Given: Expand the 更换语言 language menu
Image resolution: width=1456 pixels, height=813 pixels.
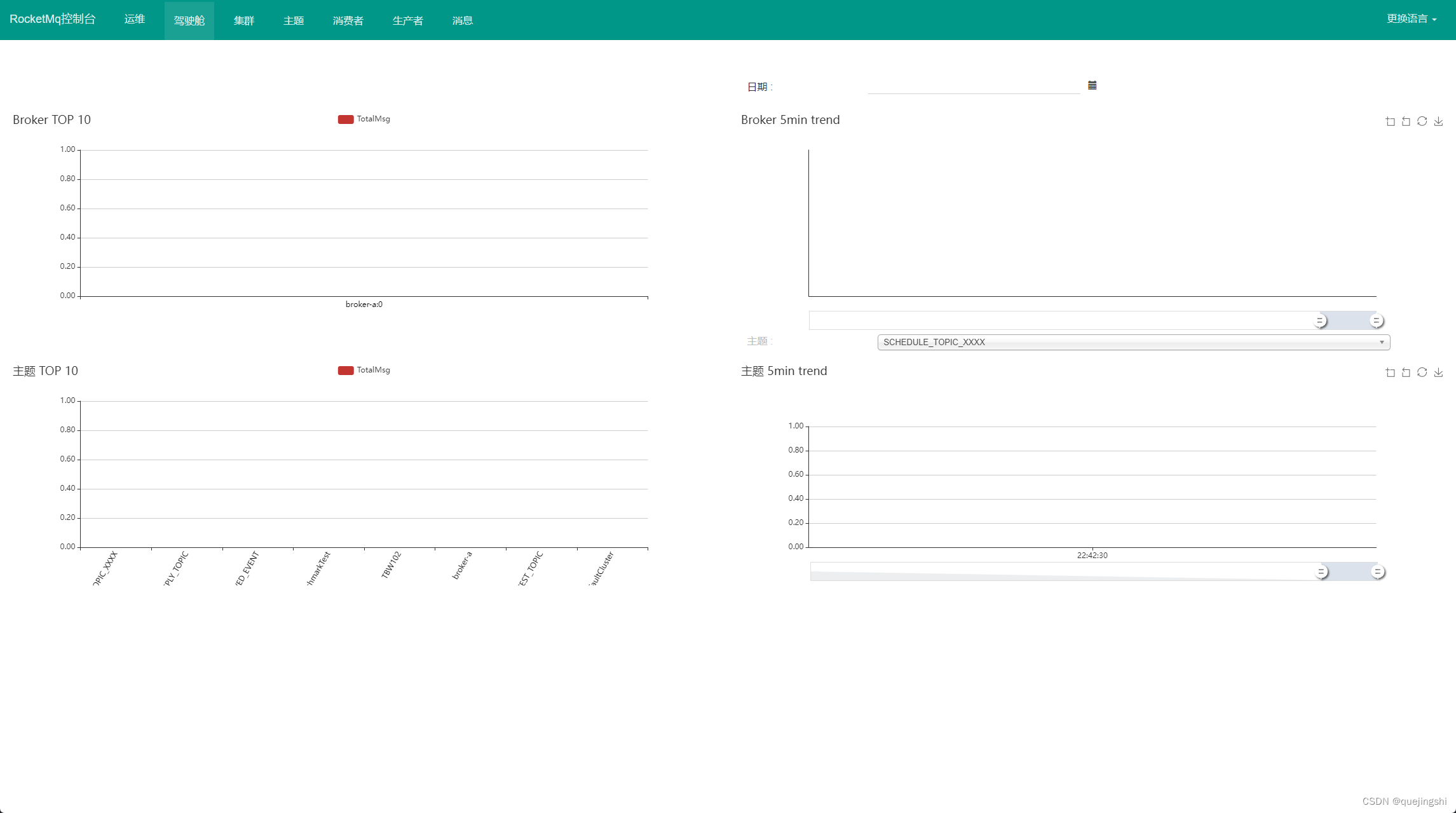Looking at the screenshot, I should click(x=1411, y=19).
